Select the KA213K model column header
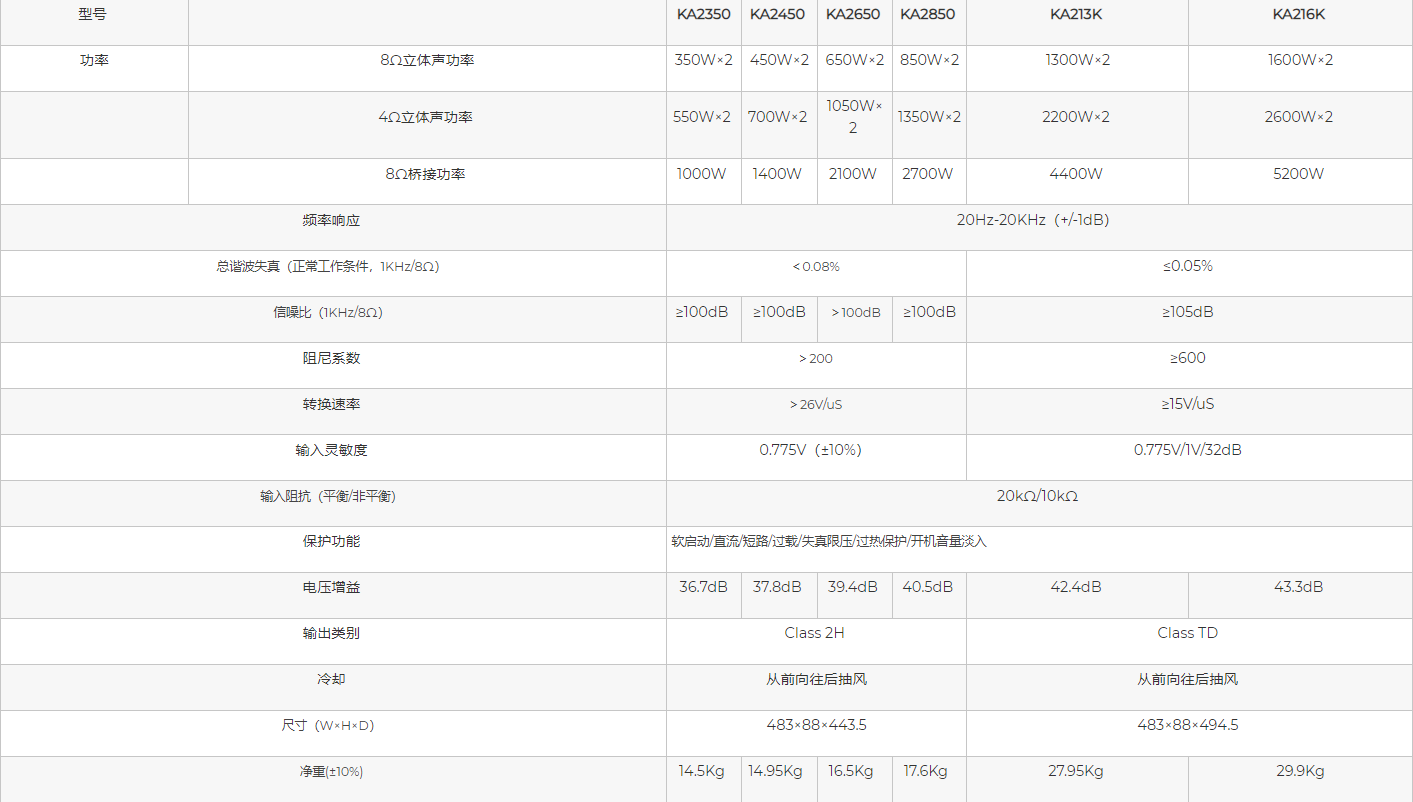The height and width of the screenshot is (802, 1413). pos(1077,14)
